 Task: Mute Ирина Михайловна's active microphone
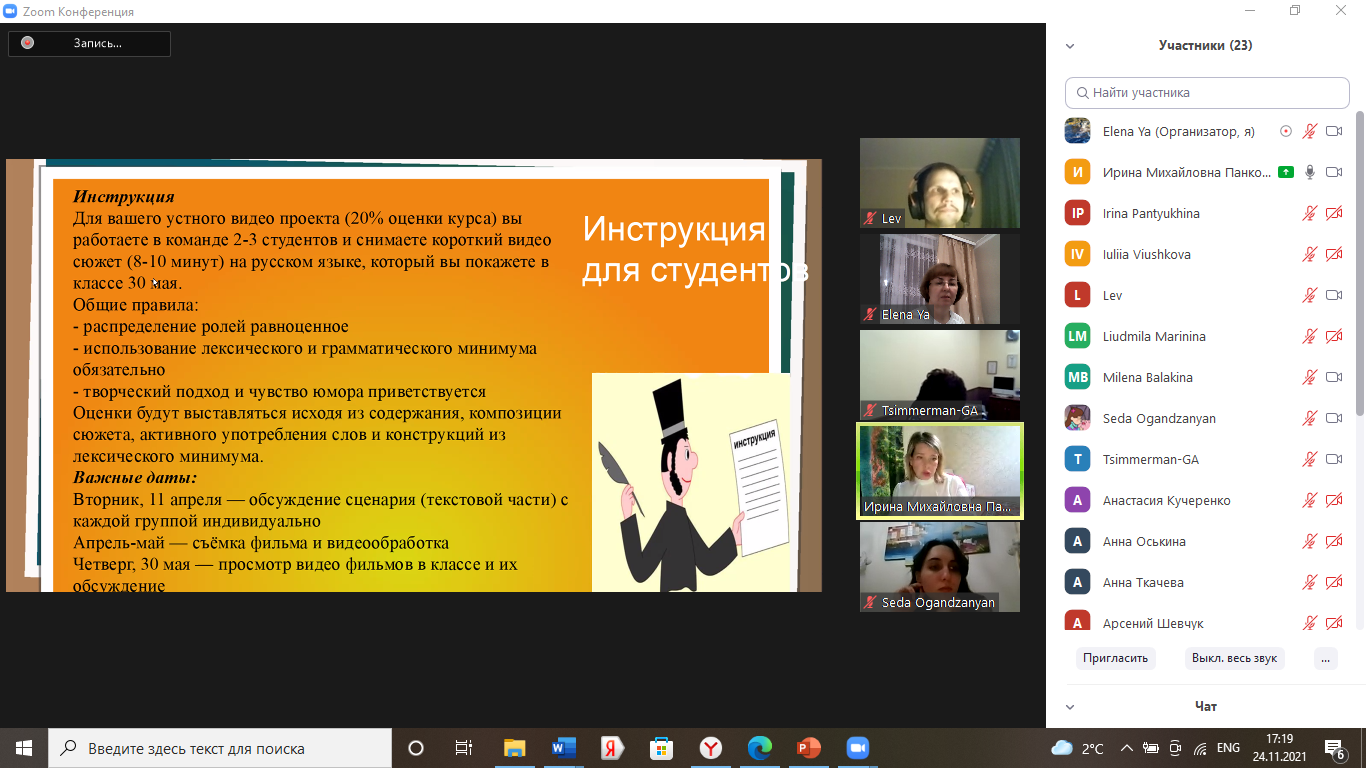tap(1309, 172)
